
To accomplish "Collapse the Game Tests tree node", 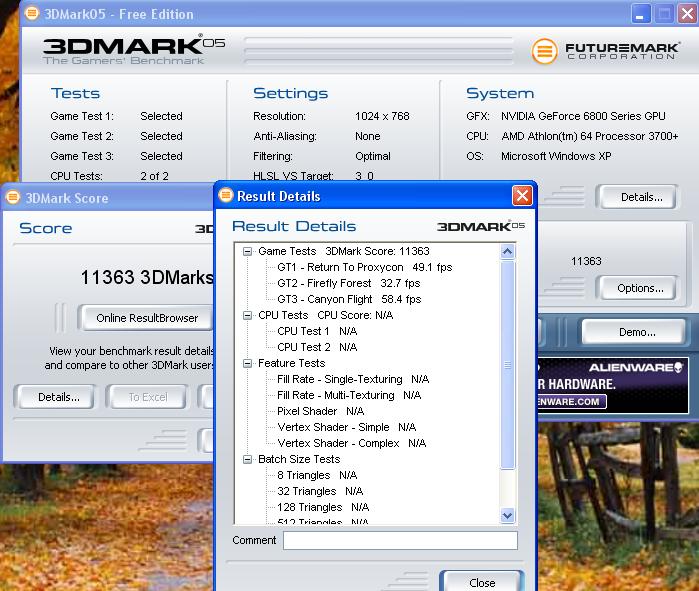I will [x=247, y=251].
